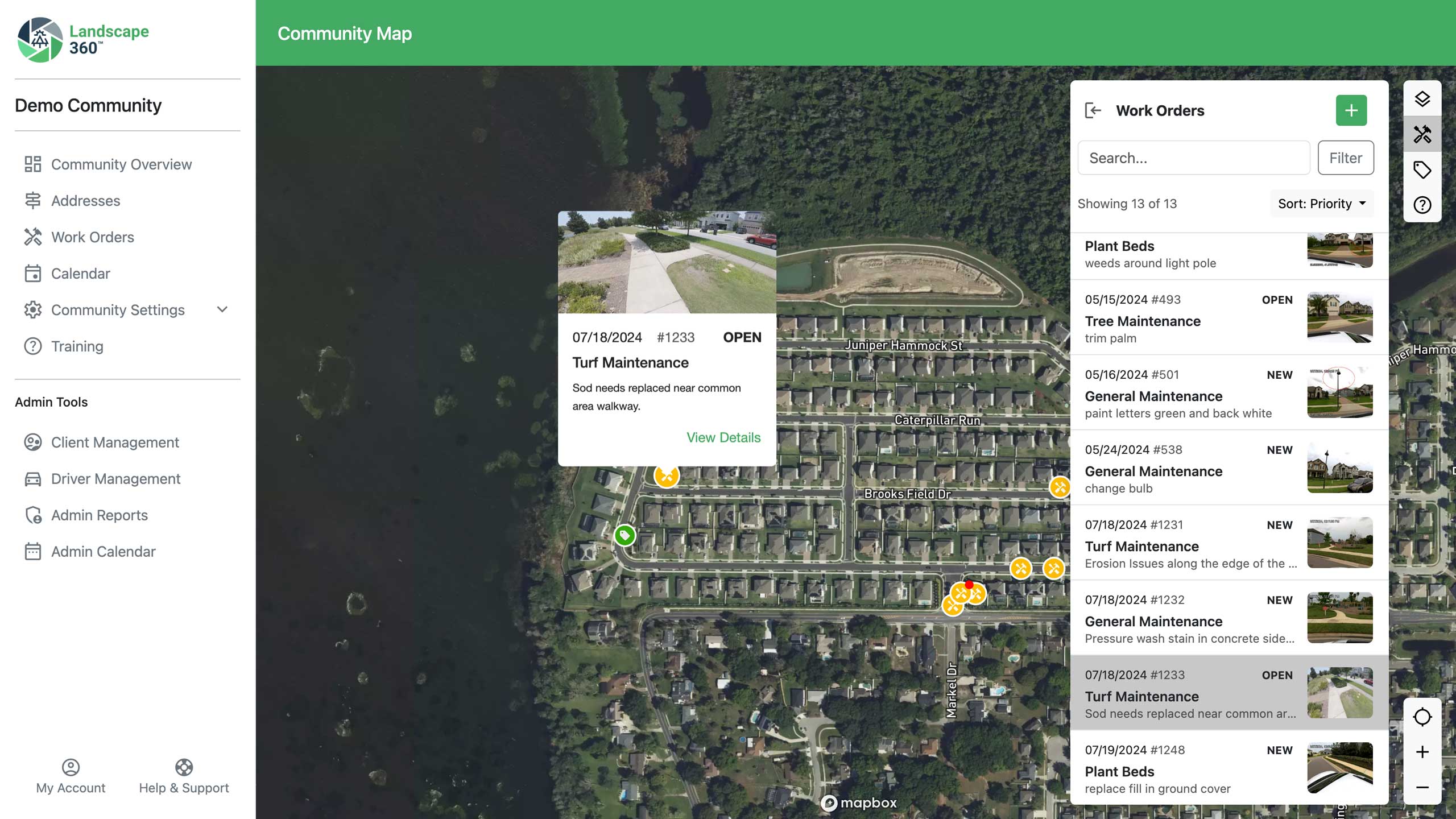
Task: Zoom in the map with plus icon
Action: coord(1422,752)
